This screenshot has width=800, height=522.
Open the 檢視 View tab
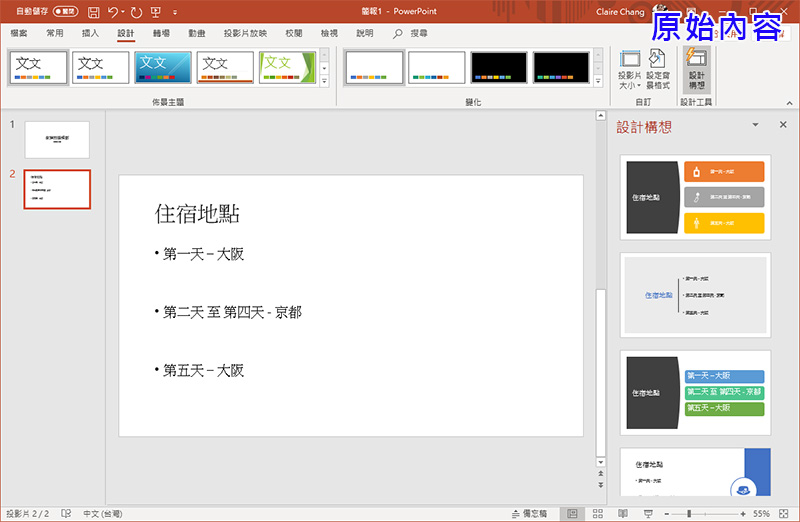tap(329, 33)
